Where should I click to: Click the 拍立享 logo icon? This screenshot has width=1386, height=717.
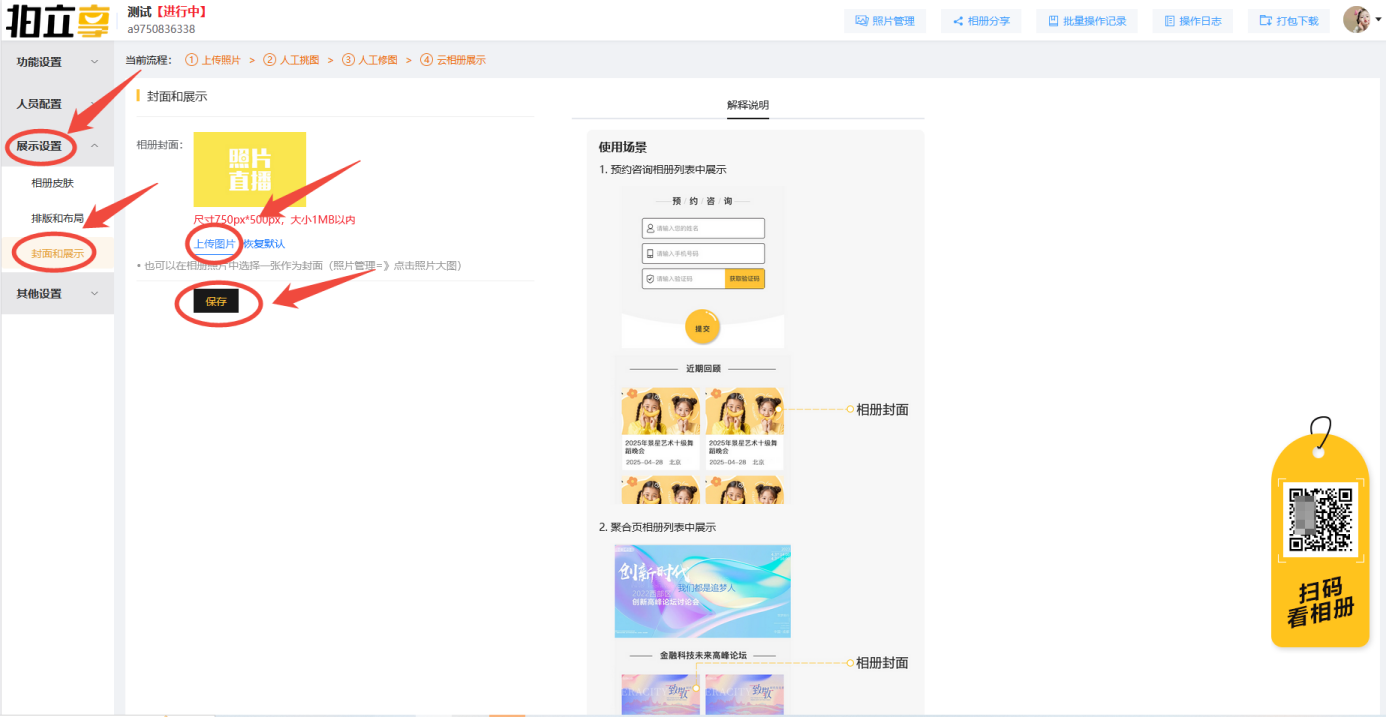[x=58, y=21]
